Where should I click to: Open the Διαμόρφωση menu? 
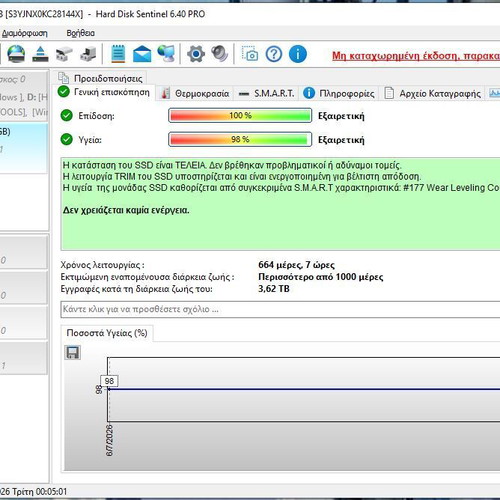coord(25,33)
